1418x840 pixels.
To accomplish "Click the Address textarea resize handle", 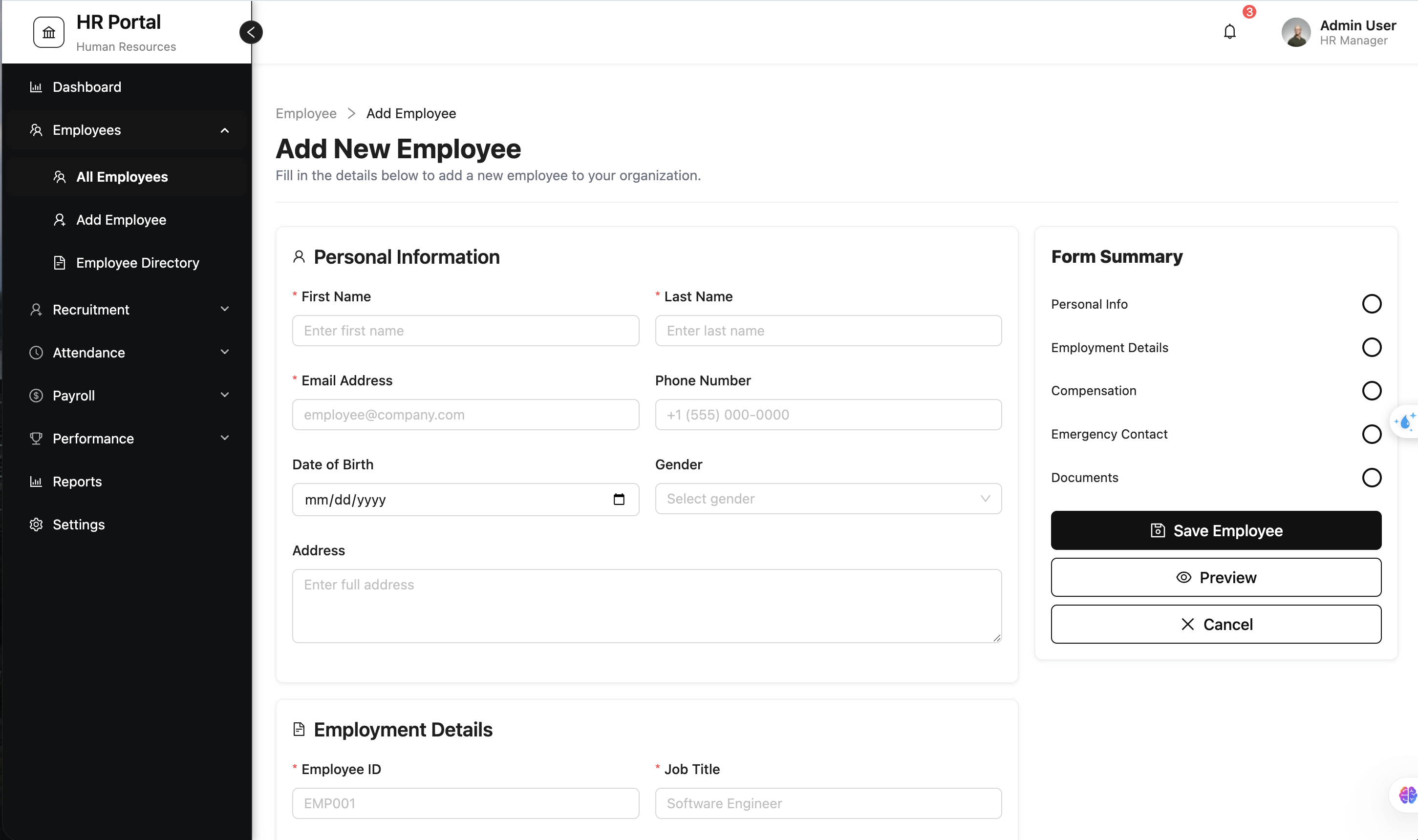I will 996,637.
